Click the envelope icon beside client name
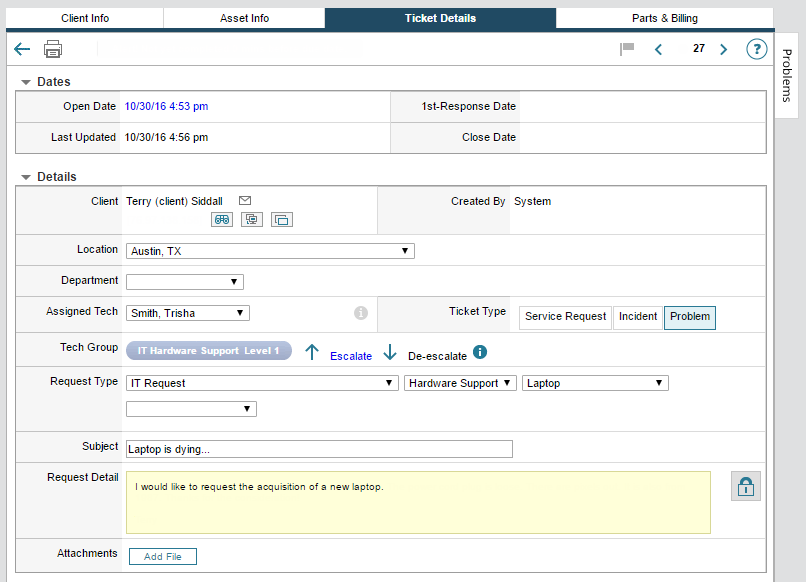Viewport: 806px width, 582px height. (245, 201)
